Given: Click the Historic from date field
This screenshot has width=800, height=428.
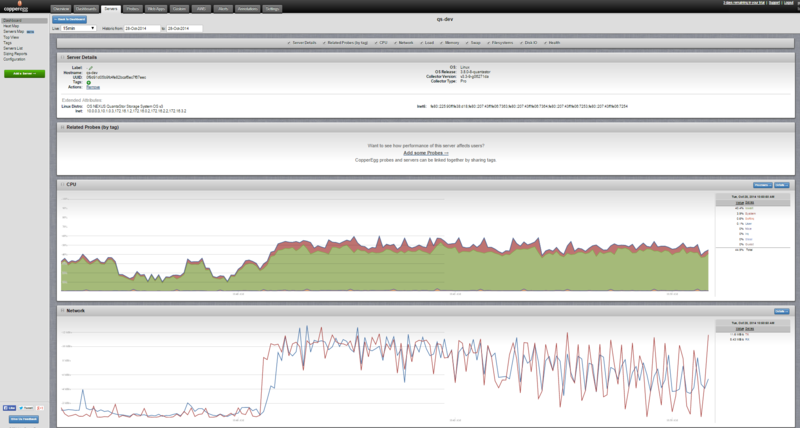Looking at the screenshot, I should pos(142,29).
